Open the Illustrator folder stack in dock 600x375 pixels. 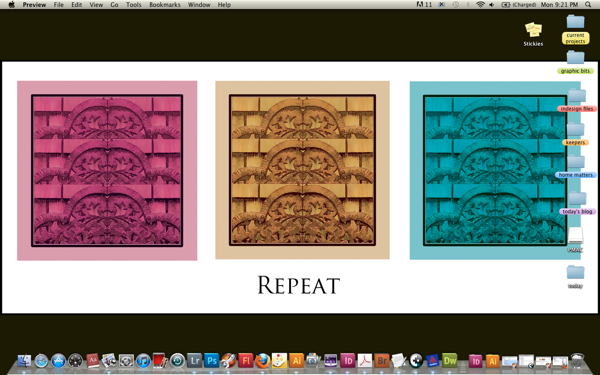(x=492, y=361)
